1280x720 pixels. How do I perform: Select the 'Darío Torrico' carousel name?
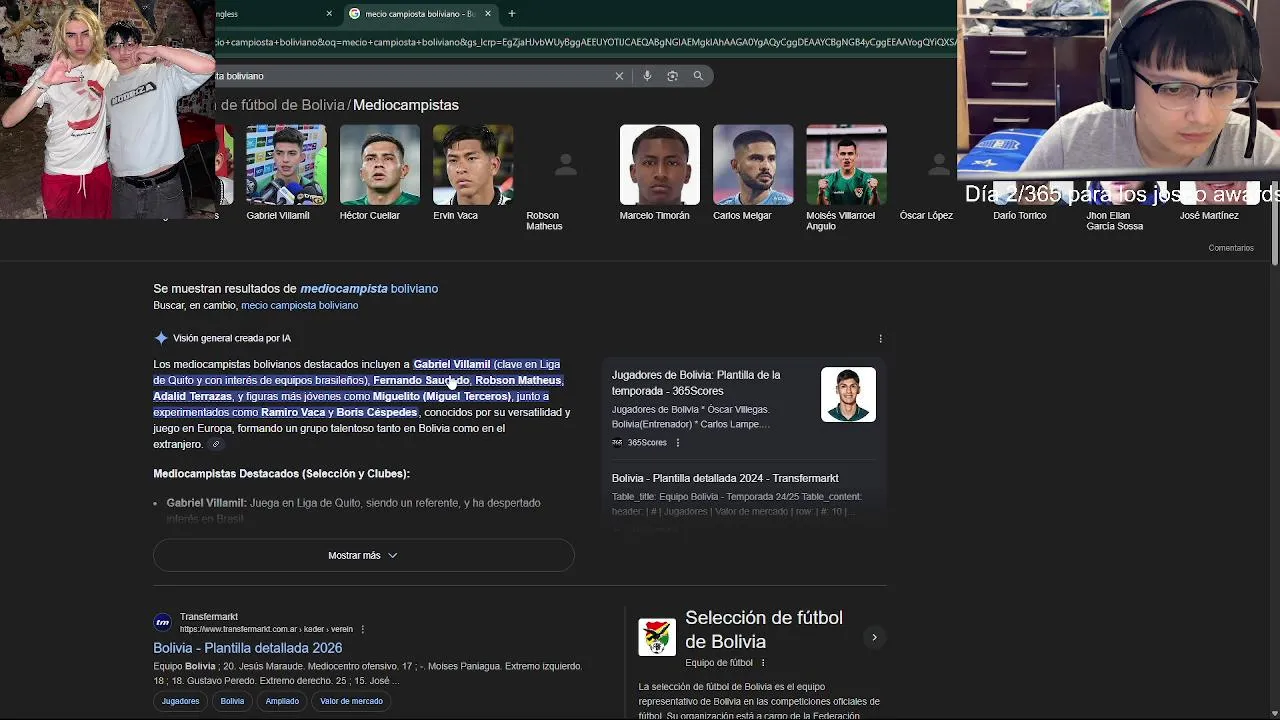coord(1020,215)
